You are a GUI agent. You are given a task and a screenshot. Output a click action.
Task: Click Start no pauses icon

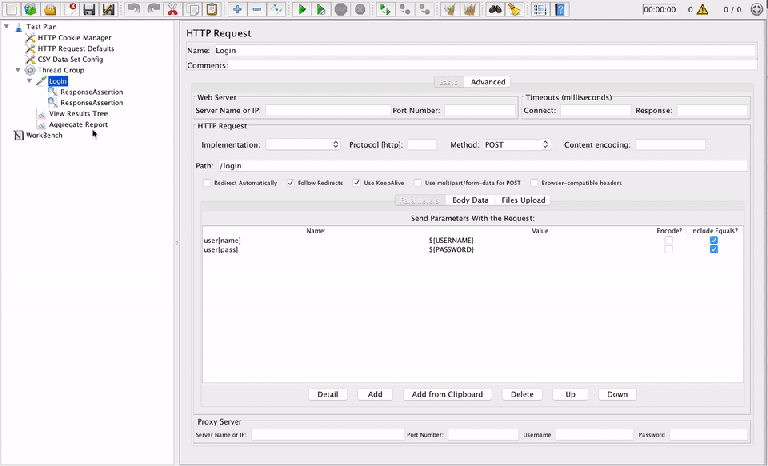click(321, 9)
